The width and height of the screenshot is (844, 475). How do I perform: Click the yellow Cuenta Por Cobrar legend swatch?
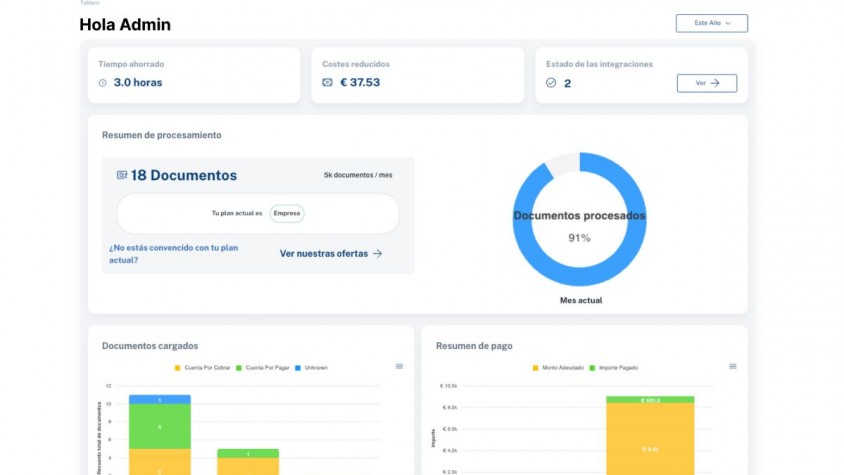tap(178, 368)
